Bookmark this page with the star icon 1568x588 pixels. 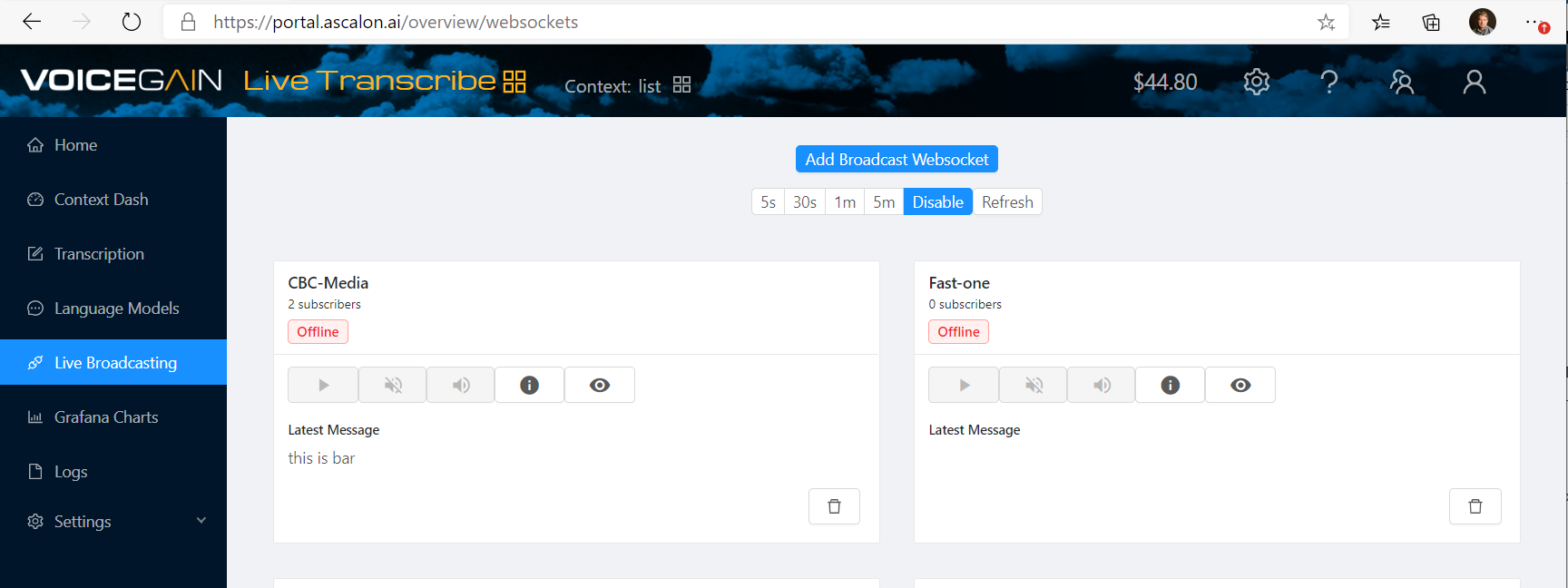(x=1327, y=22)
